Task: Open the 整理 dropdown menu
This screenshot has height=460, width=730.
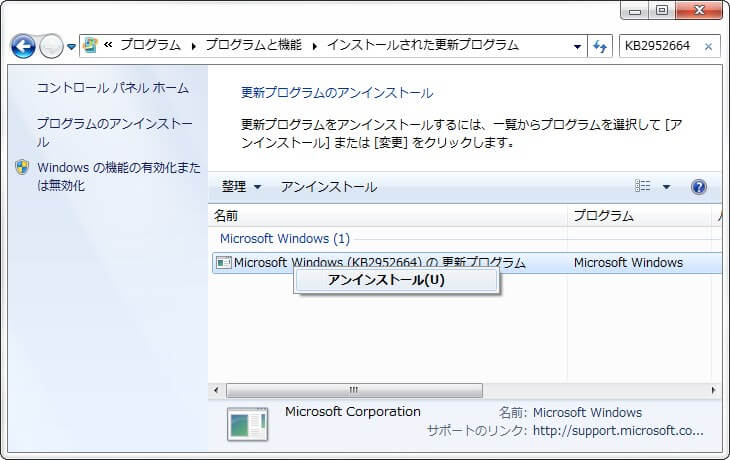Action: tap(241, 187)
